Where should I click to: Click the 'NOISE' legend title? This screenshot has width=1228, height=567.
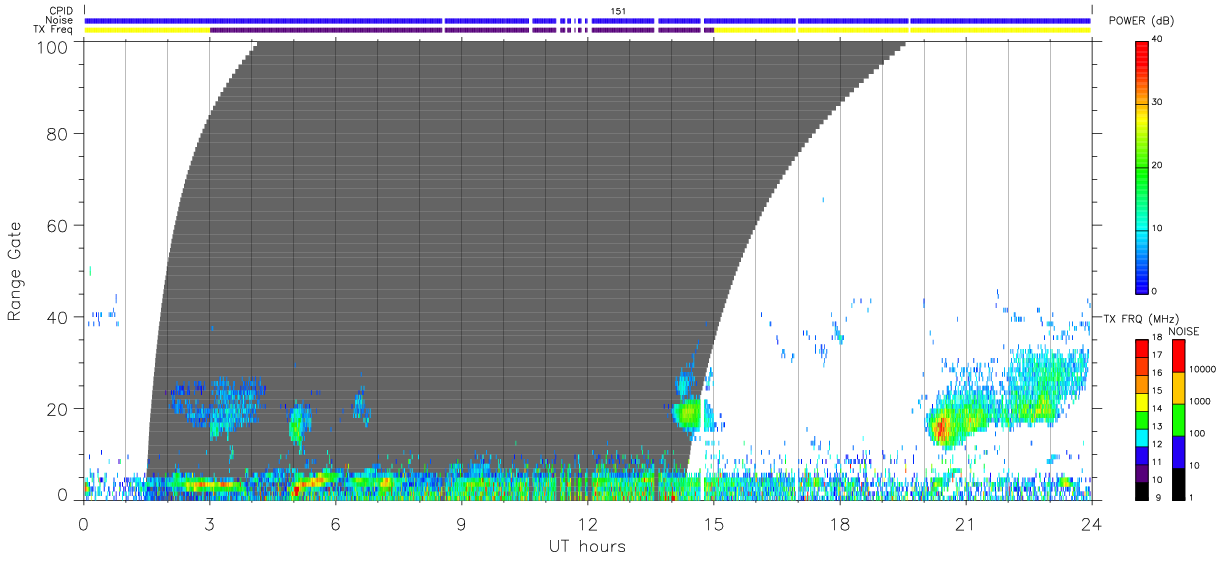pos(1185,331)
